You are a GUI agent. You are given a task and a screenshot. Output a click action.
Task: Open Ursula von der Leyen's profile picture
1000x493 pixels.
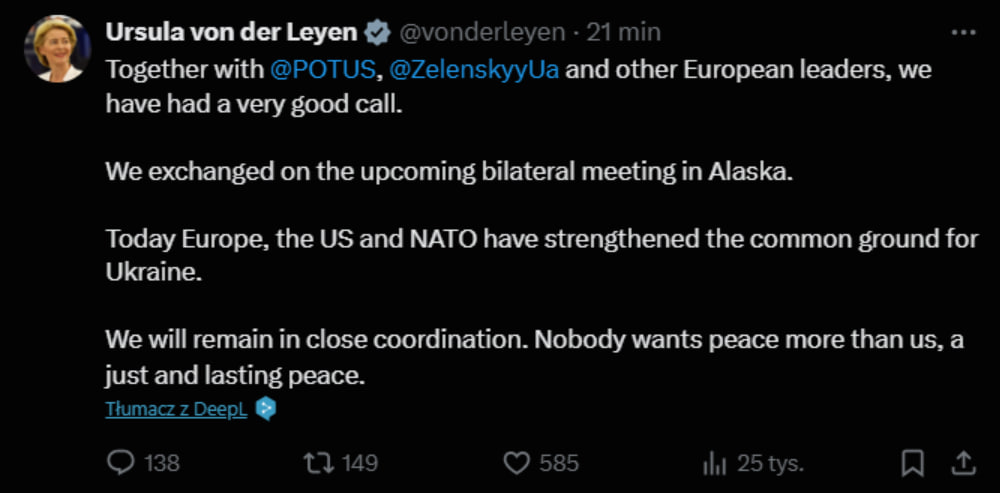(x=53, y=48)
